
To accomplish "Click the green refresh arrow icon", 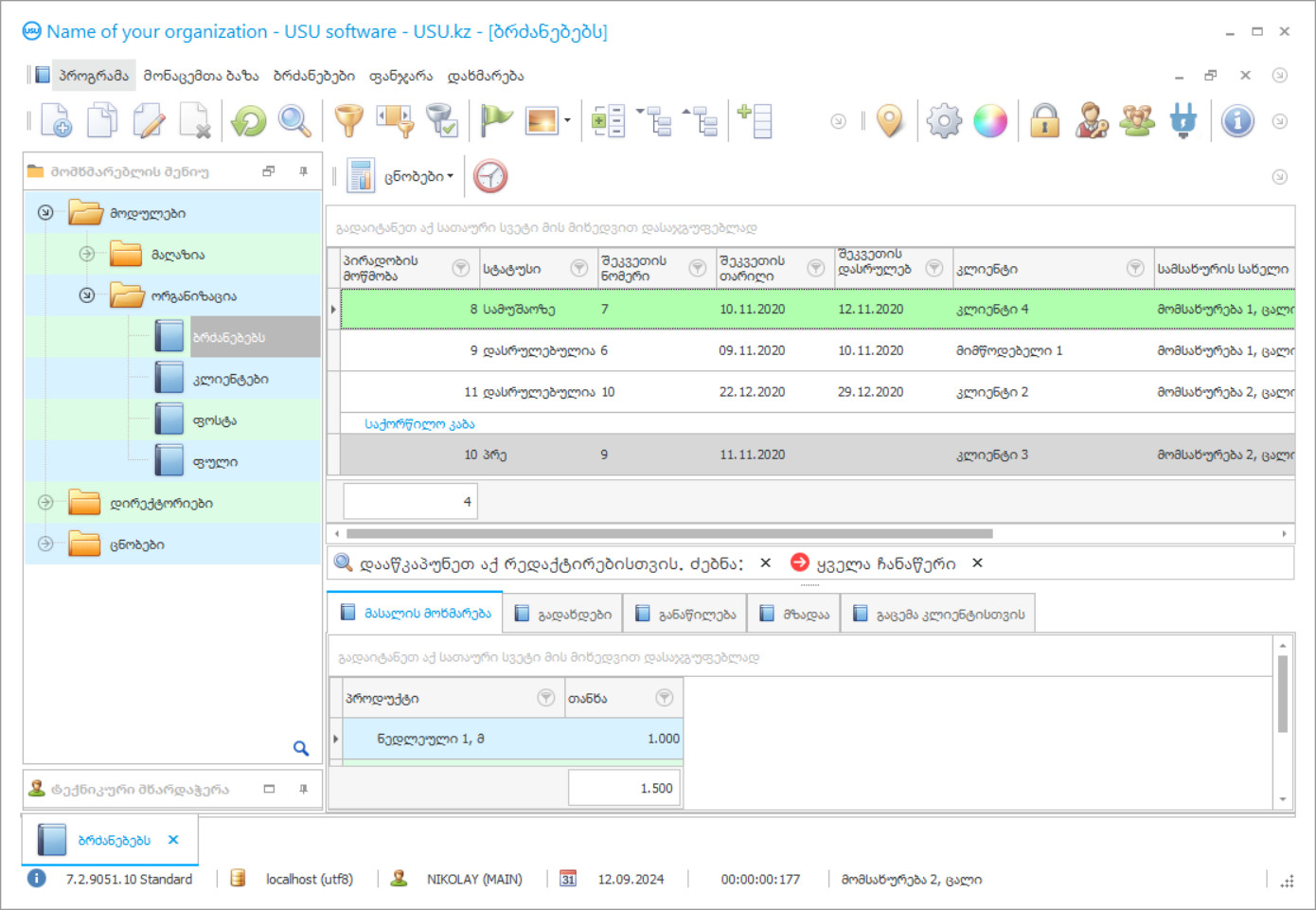I will tap(249, 121).
